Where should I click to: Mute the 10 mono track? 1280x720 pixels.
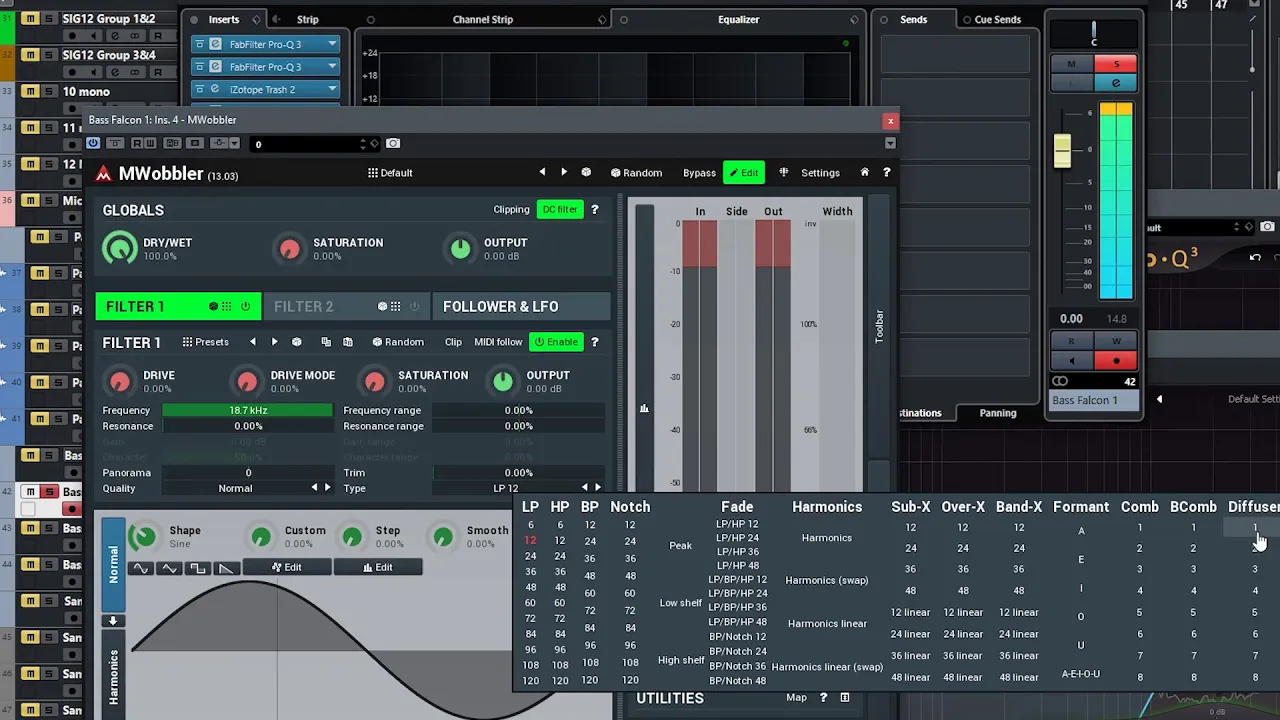coord(30,92)
